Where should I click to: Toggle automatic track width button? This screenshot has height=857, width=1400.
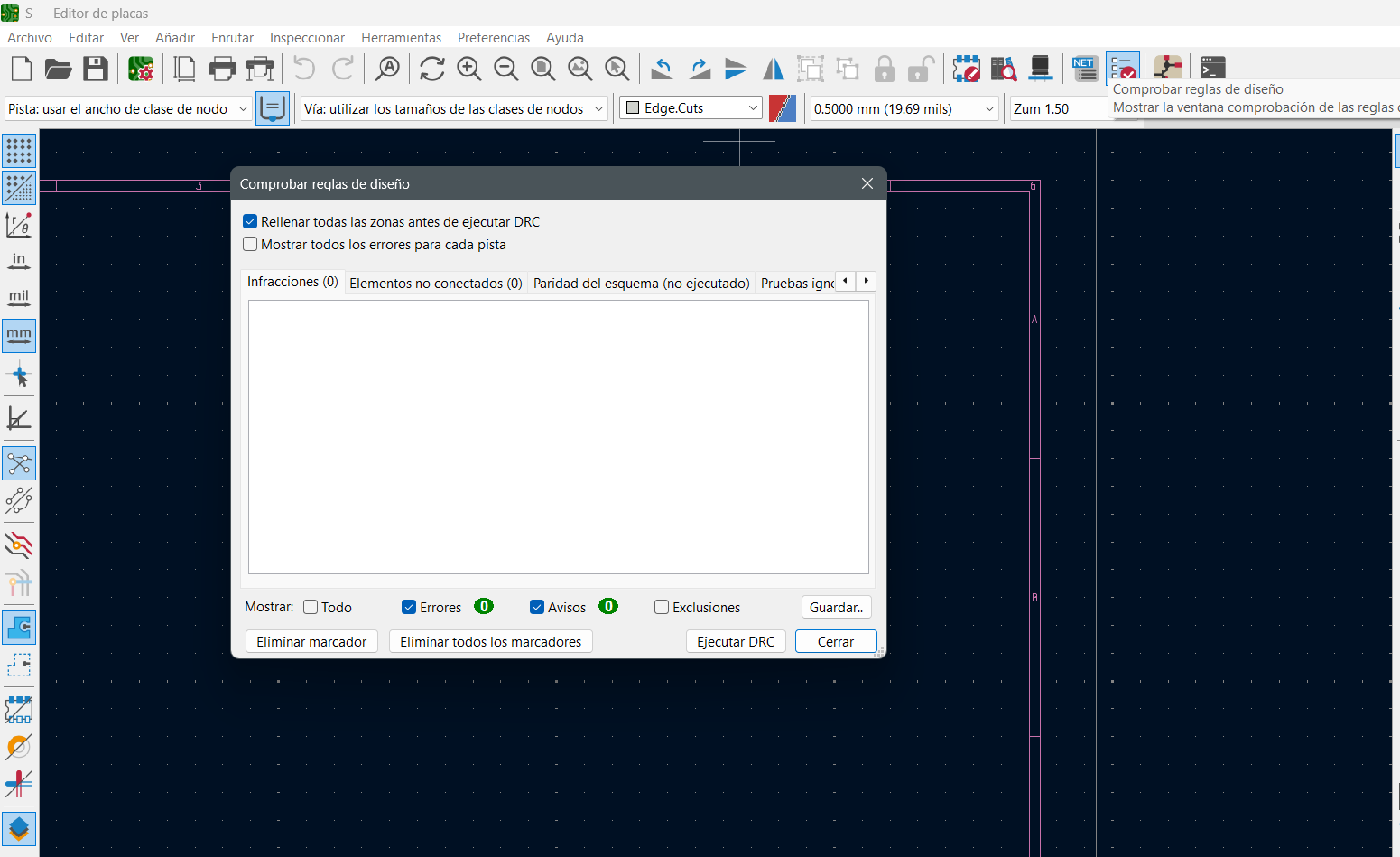coord(273,108)
